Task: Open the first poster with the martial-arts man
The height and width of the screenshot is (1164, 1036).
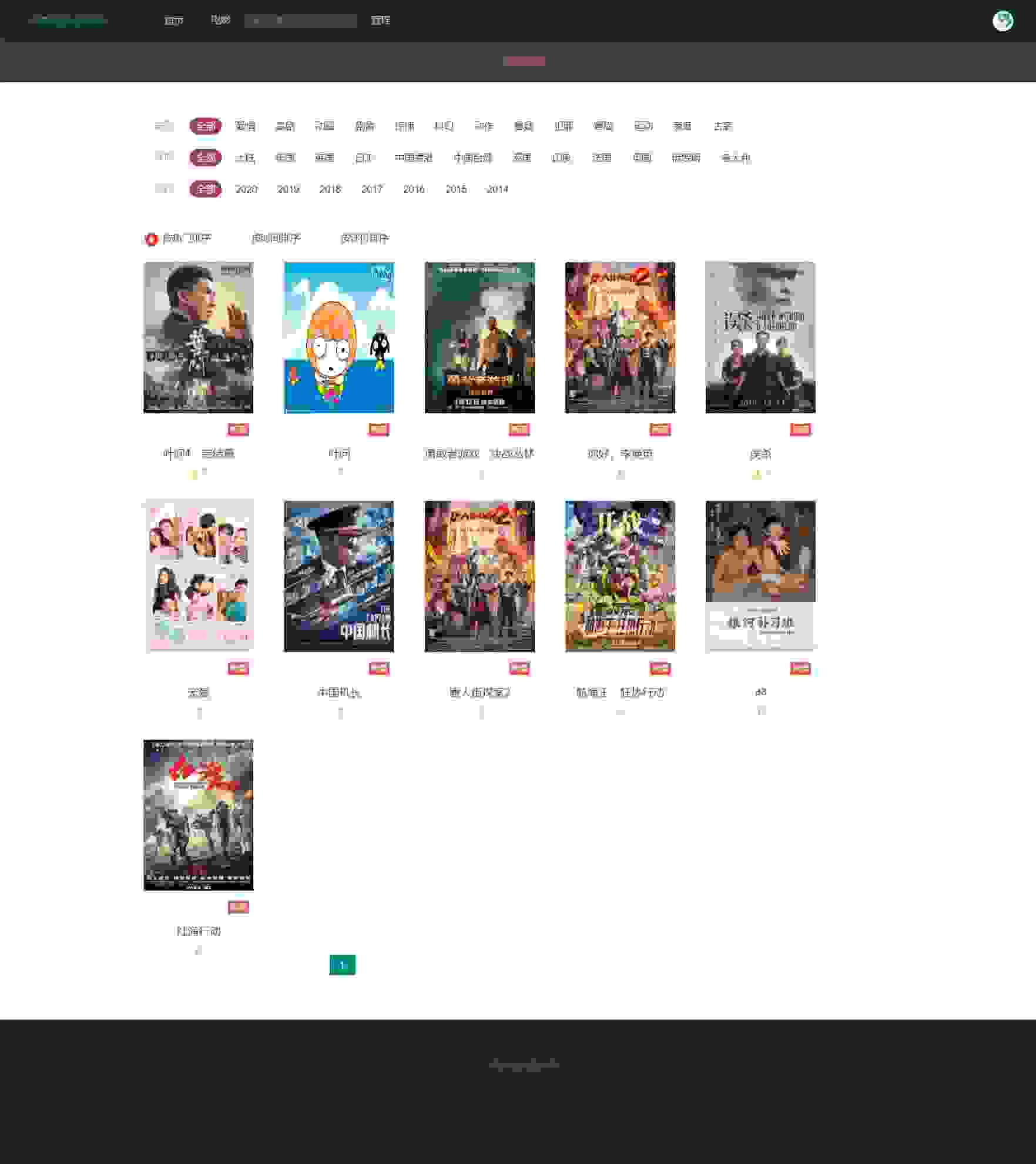Action: tap(199, 337)
